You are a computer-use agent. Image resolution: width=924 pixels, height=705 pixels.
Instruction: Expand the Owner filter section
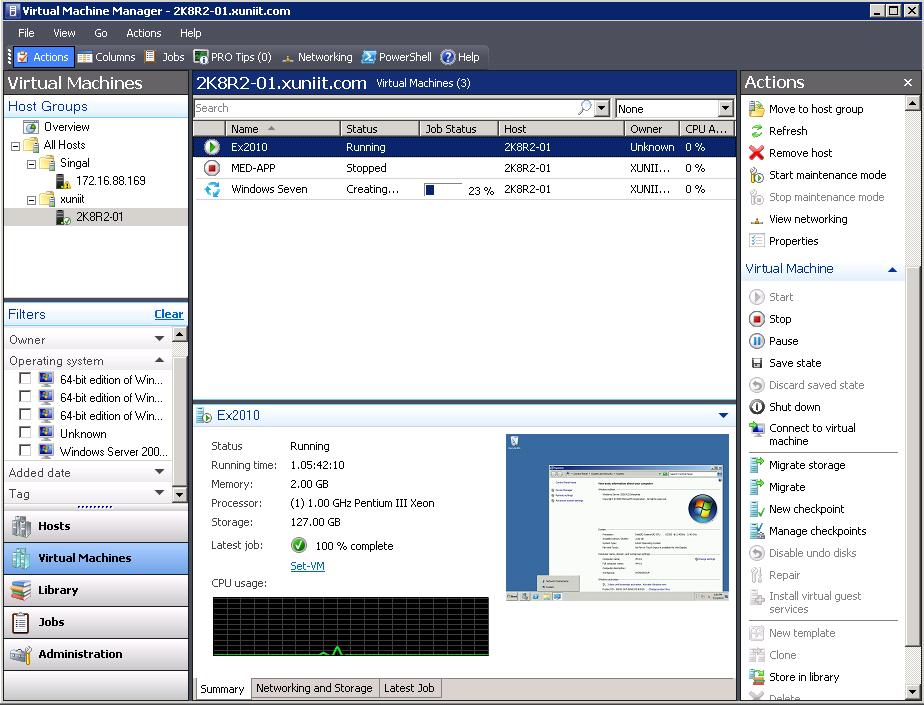tap(159, 339)
